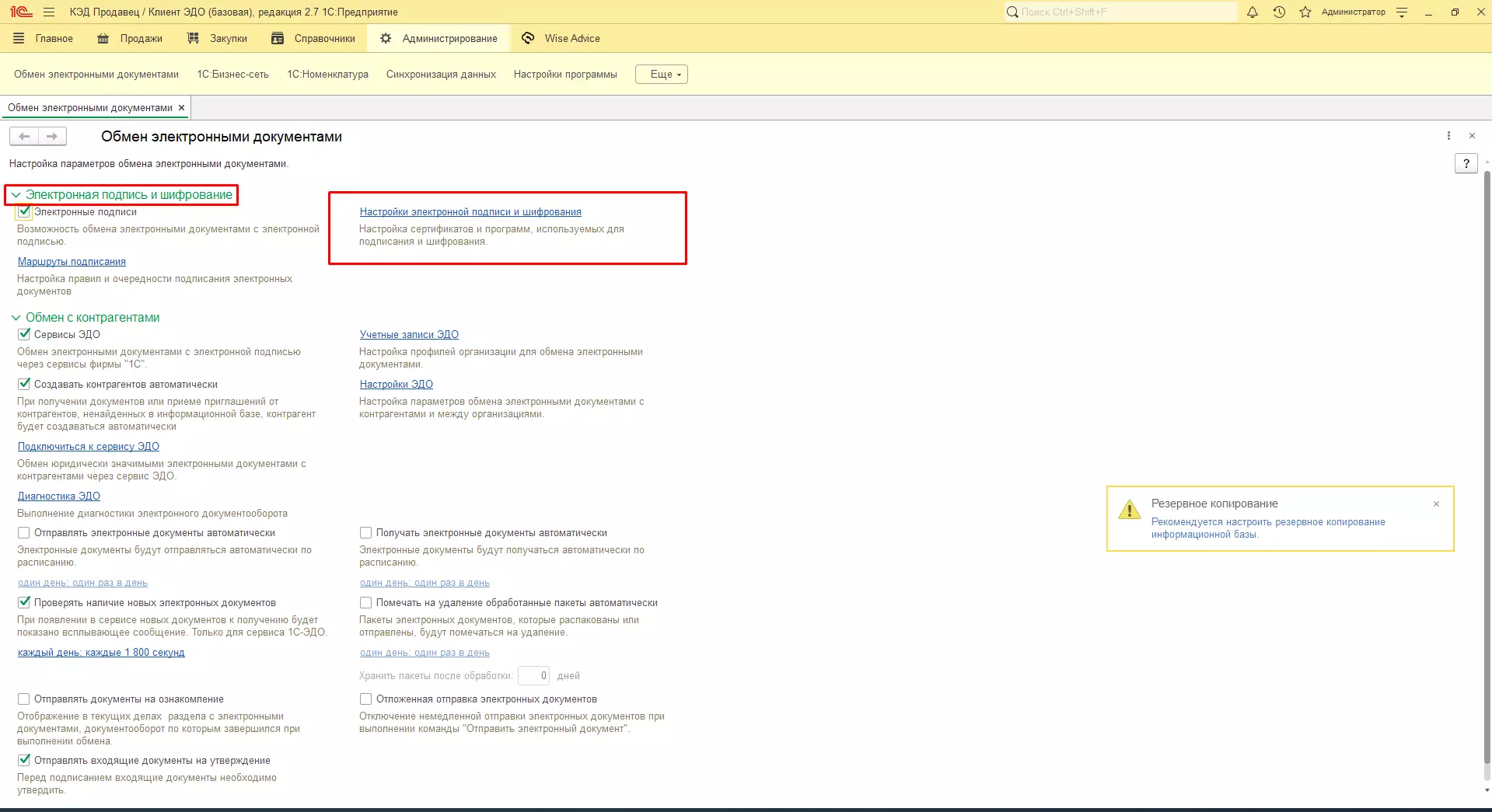Open the Закупки menu section
The width and height of the screenshot is (1492, 812).
pos(229,38)
